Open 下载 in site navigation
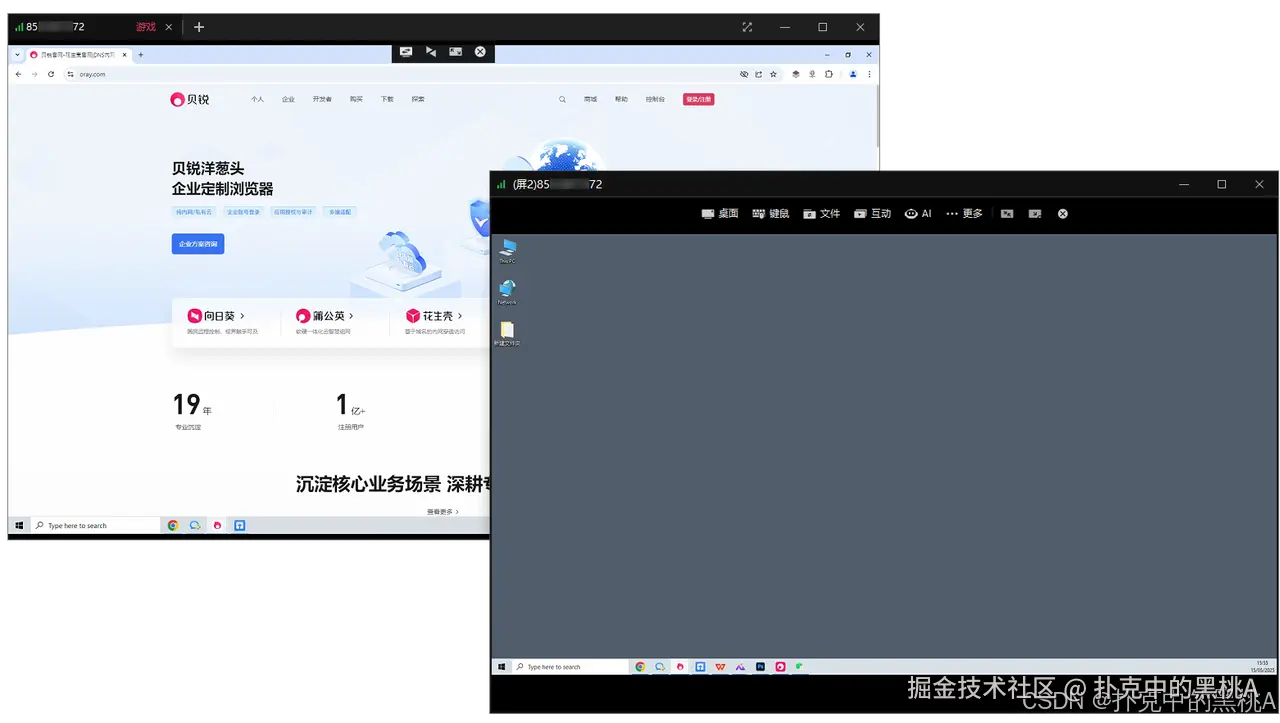The width and height of the screenshot is (1280, 723). tap(387, 99)
